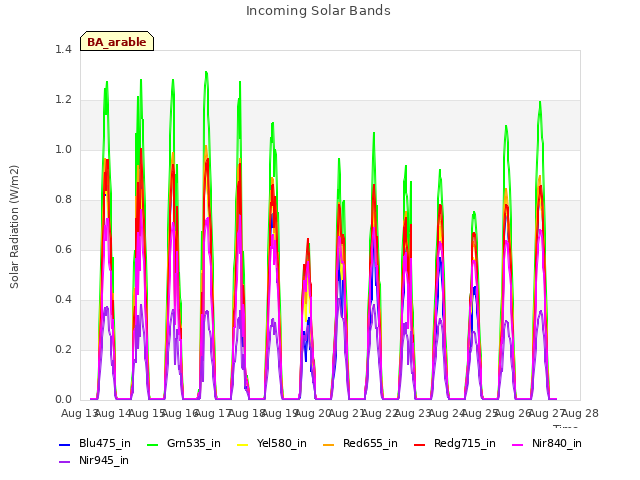Select the Yel580_in legend label
640x480 pixels.
click(282, 444)
